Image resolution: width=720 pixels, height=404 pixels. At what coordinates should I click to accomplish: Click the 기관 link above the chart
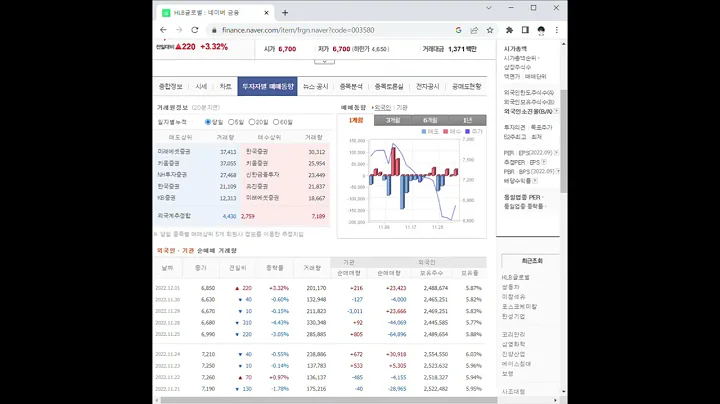(x=402, y=107)
